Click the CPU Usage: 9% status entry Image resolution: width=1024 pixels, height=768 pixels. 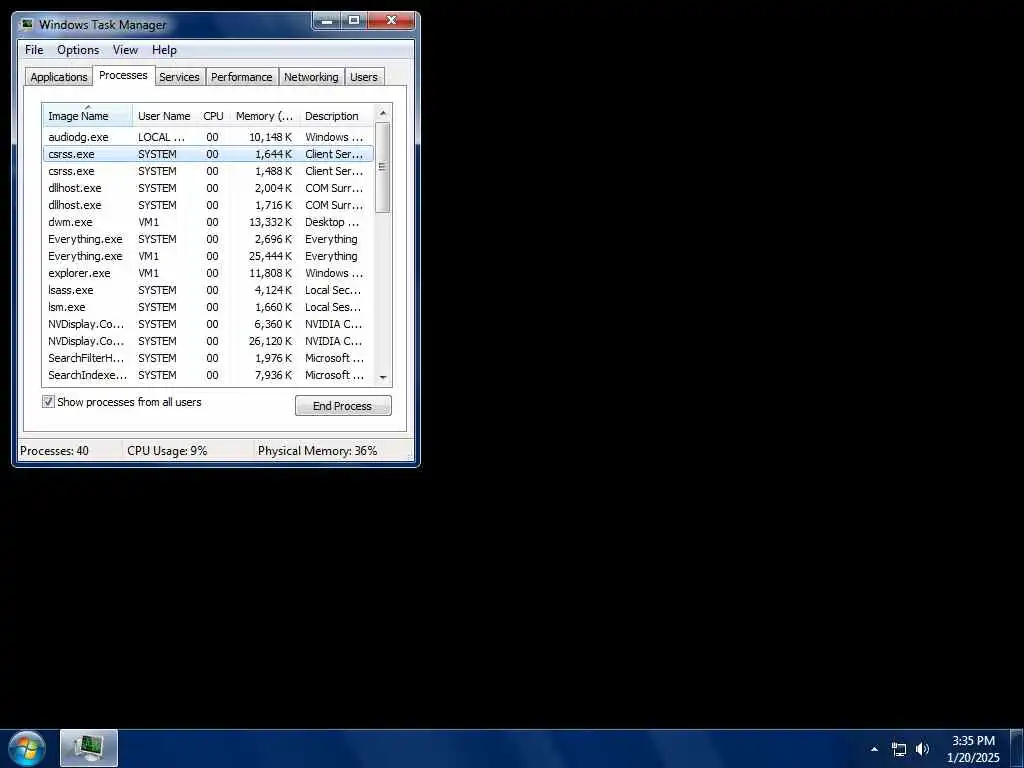tap(167, 451)
